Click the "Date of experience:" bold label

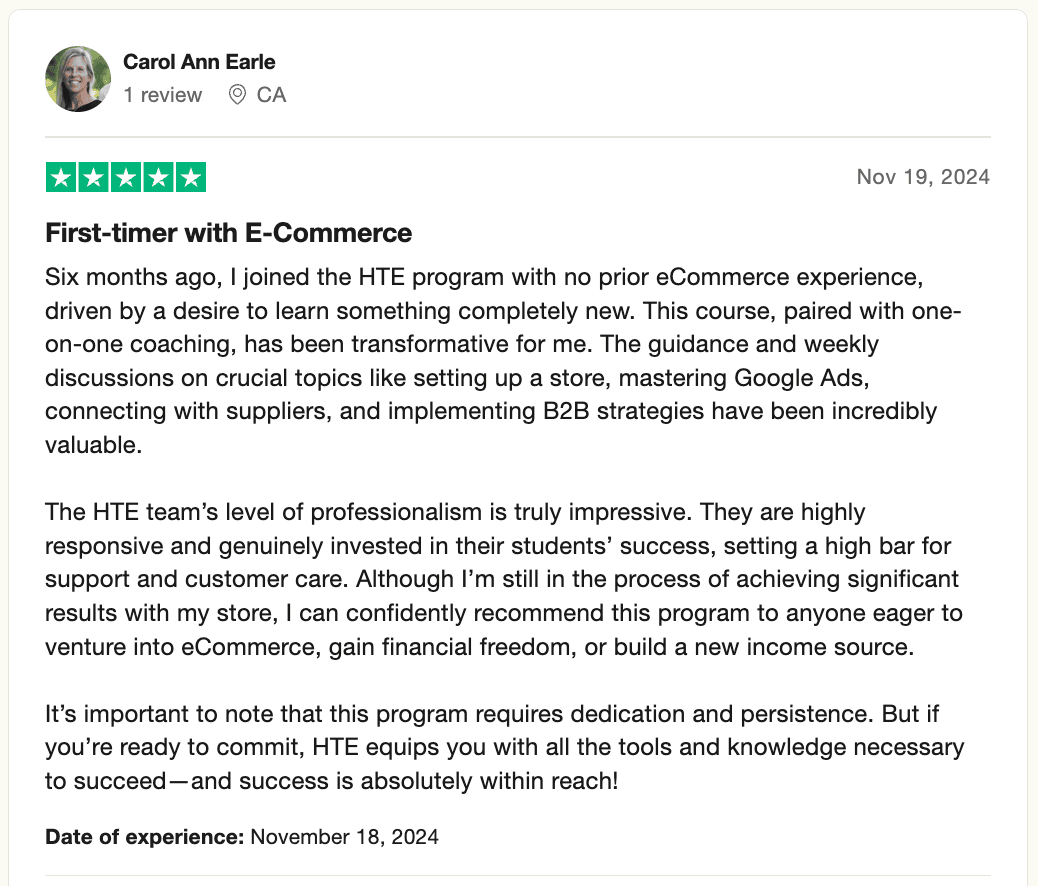point(145,836)
